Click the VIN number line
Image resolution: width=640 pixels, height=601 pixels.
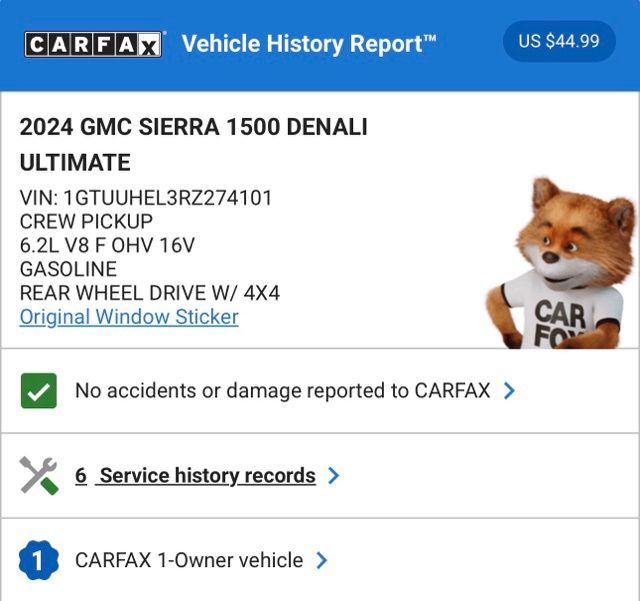point(146,198)
